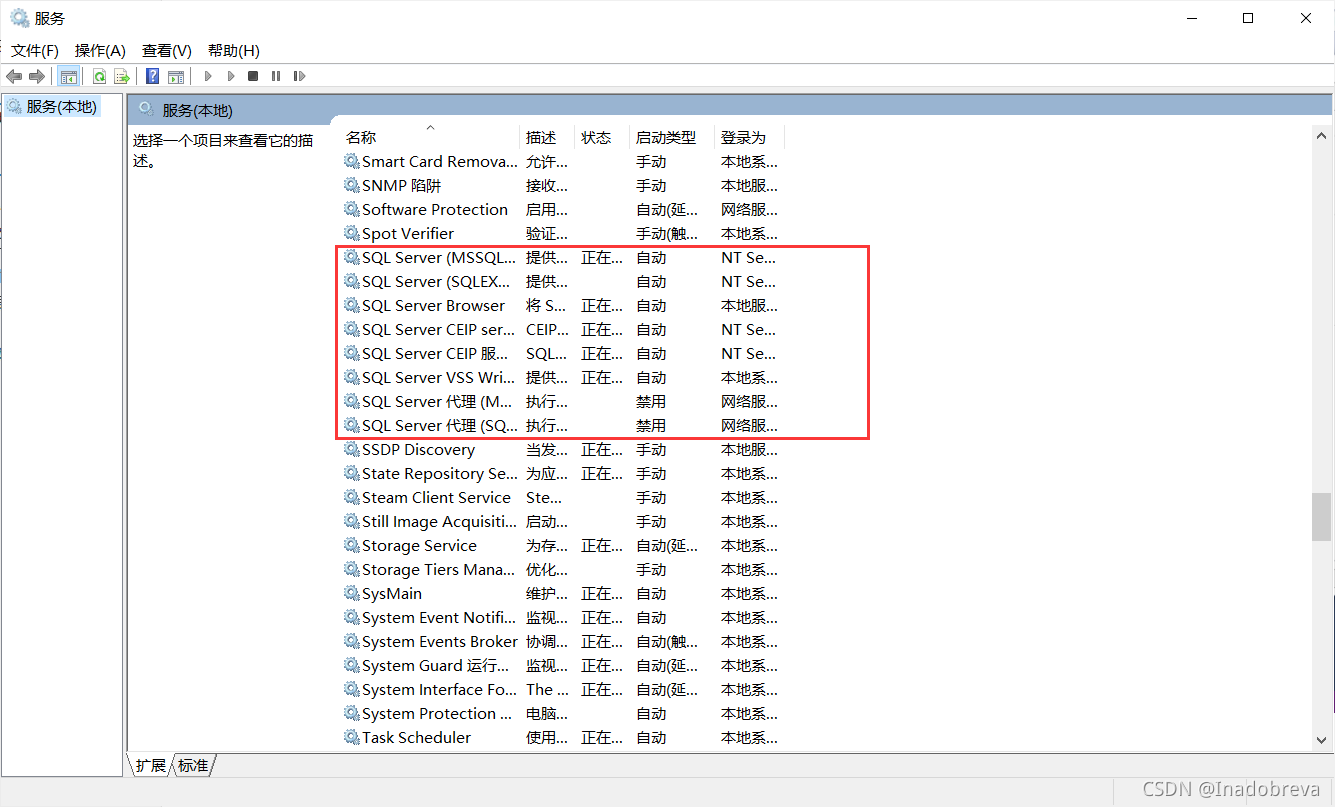Select the System Event Notifi... service

click(561, 617)
